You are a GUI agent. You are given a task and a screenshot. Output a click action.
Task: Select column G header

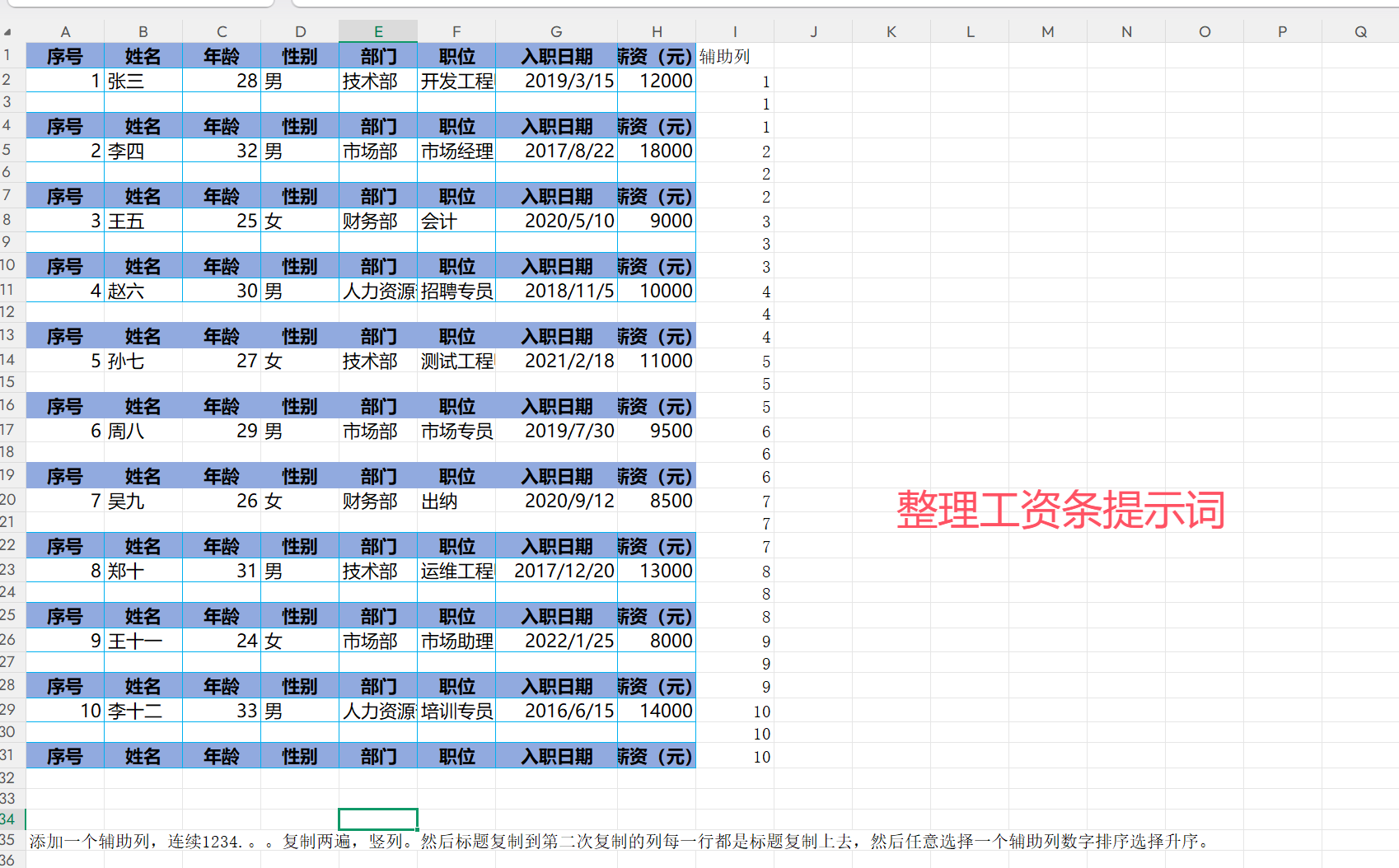coord(556,31)
